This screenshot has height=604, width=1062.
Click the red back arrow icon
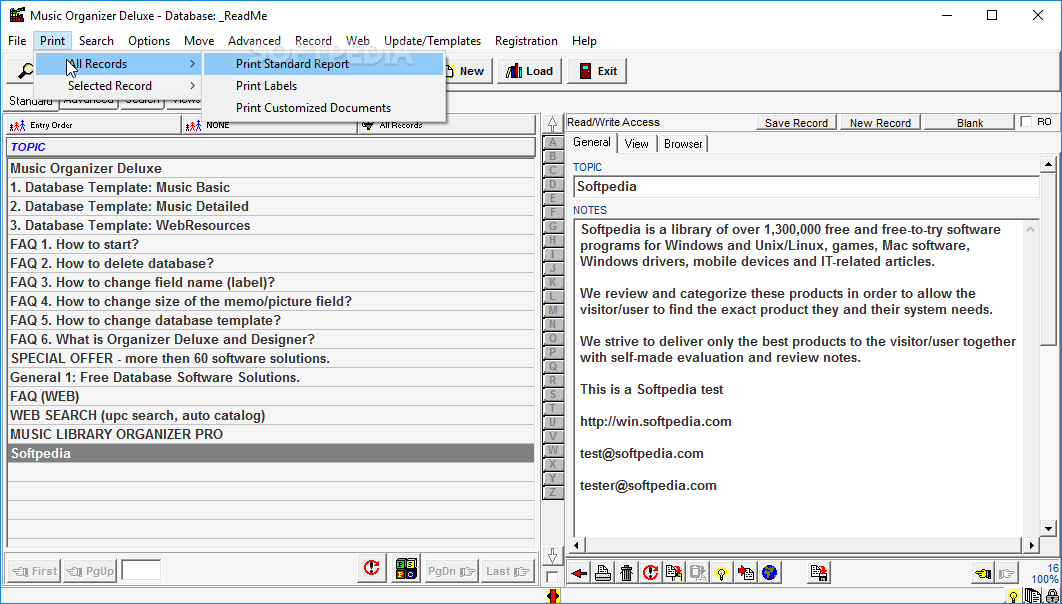coord(579,573)
